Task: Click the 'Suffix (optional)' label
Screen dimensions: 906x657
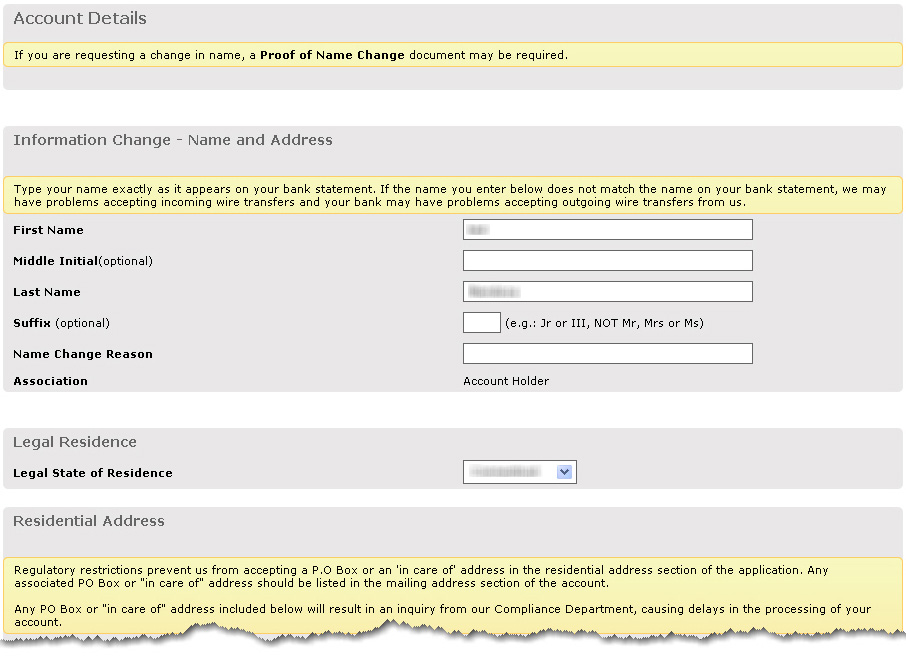Action: tap(61, 323)
